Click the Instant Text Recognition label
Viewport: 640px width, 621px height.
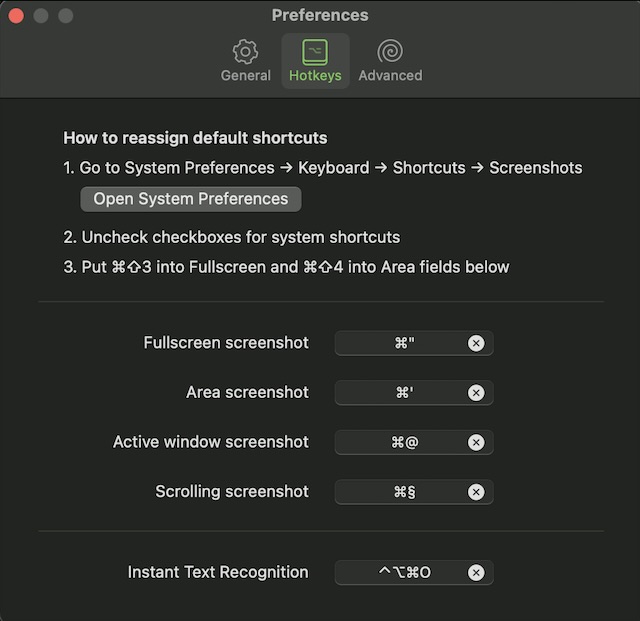click(x=218, y=573)
